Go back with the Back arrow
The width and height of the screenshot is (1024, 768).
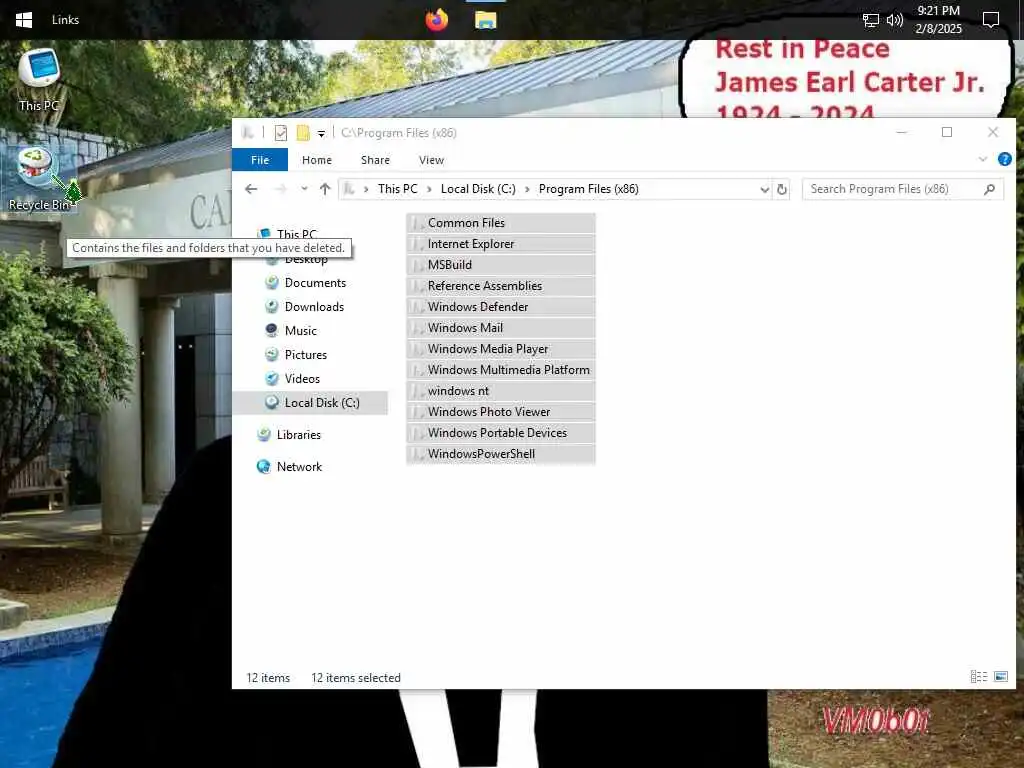pos(251,189)
